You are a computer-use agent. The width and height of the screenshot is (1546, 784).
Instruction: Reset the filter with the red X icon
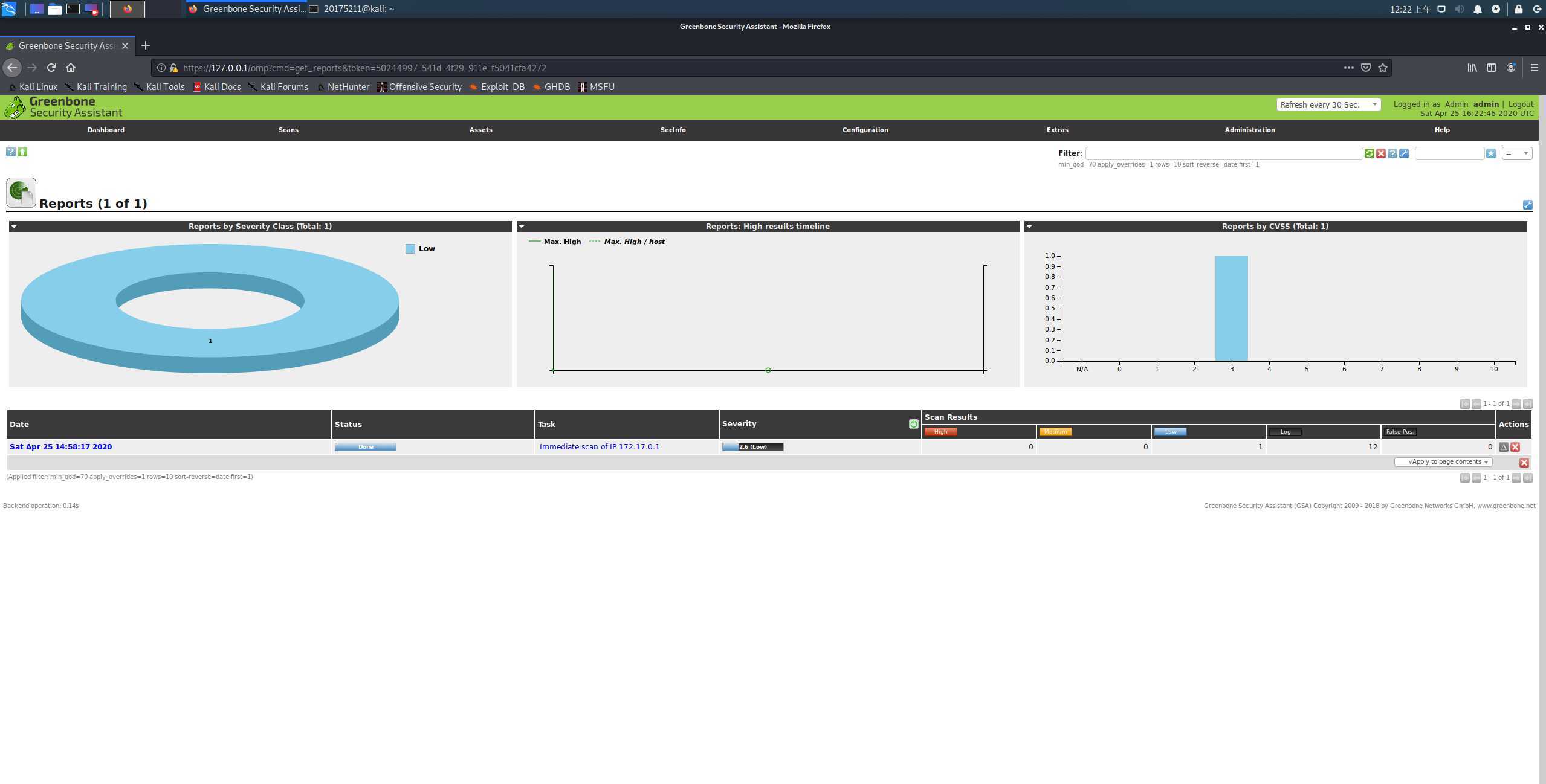click(x=1380, y=153)
